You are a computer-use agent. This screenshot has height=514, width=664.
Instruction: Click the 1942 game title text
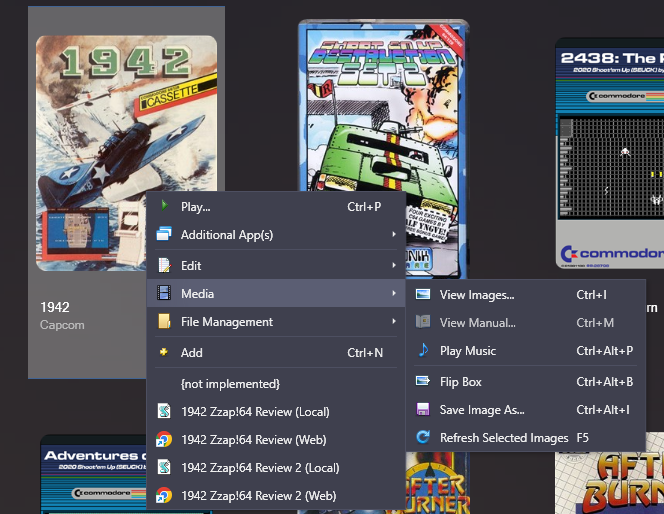[x=55, y=307]
